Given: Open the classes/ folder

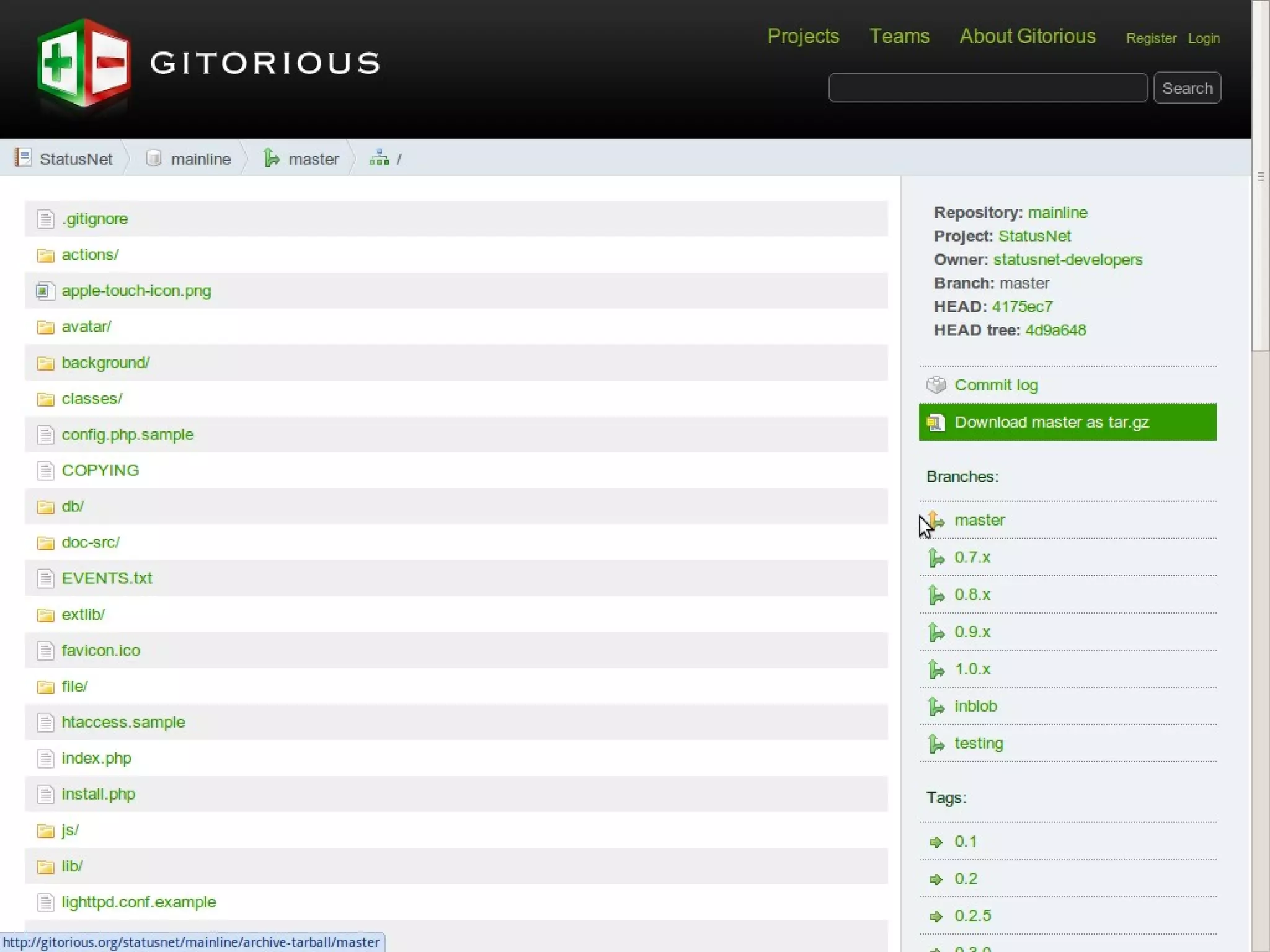Looking at the screenshot, I should tap(92, 399).
